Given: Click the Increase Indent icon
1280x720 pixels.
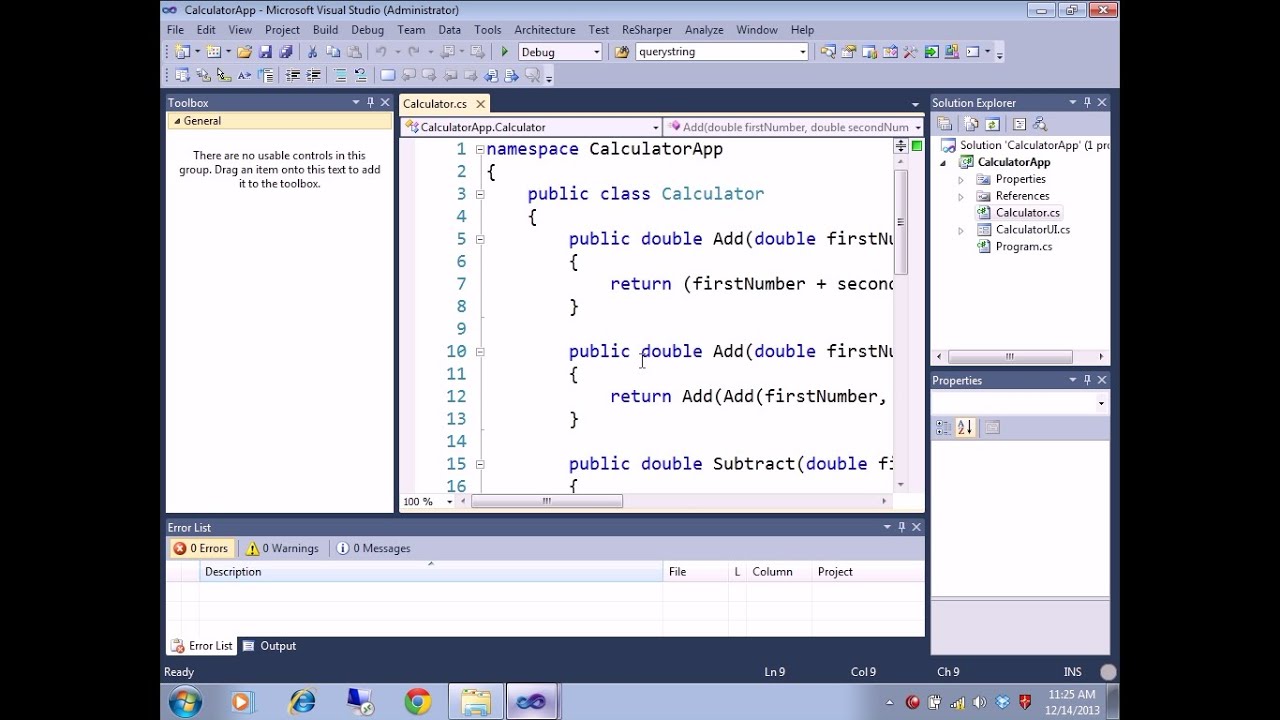Looking at the screenshot, I should pos(313,75).
